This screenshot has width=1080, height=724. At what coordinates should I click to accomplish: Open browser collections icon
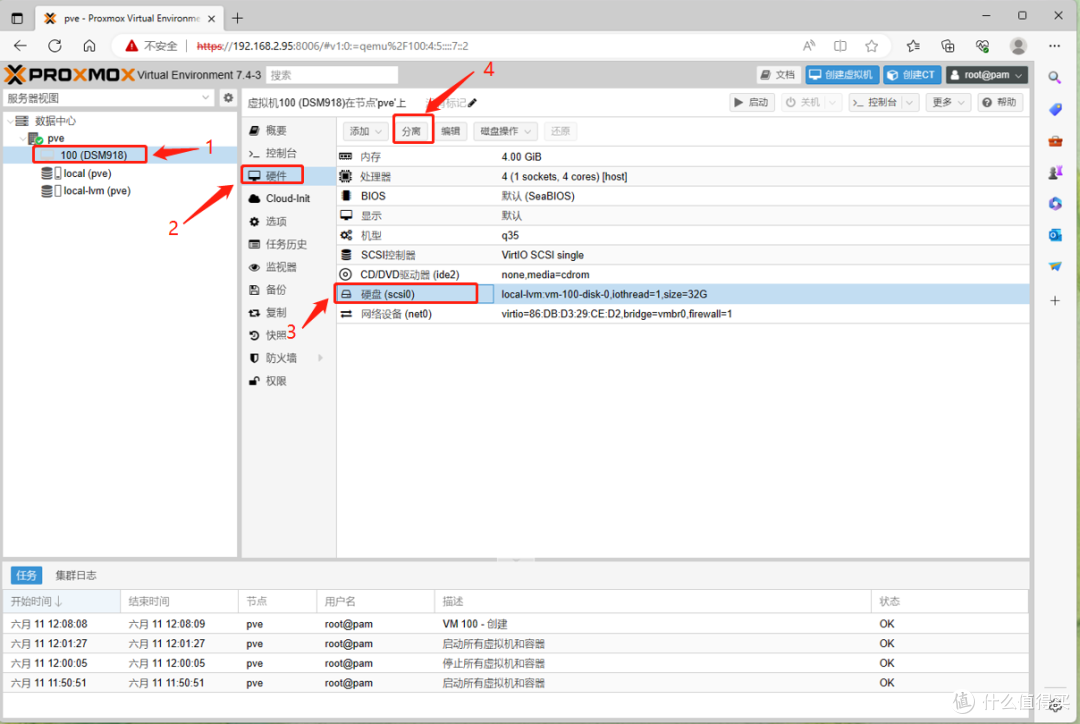tap(948, 45)
